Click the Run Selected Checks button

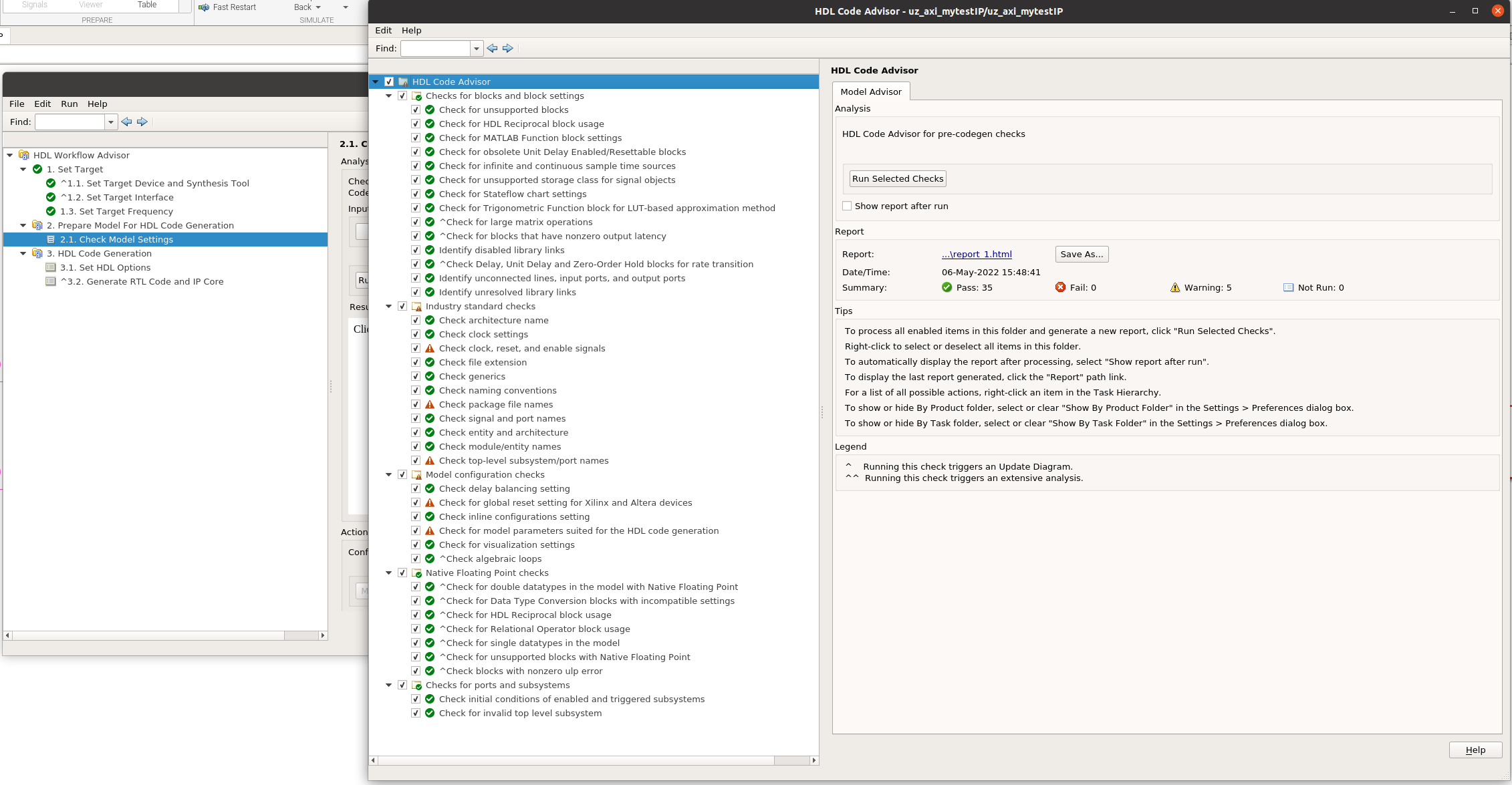pos(897,179)
